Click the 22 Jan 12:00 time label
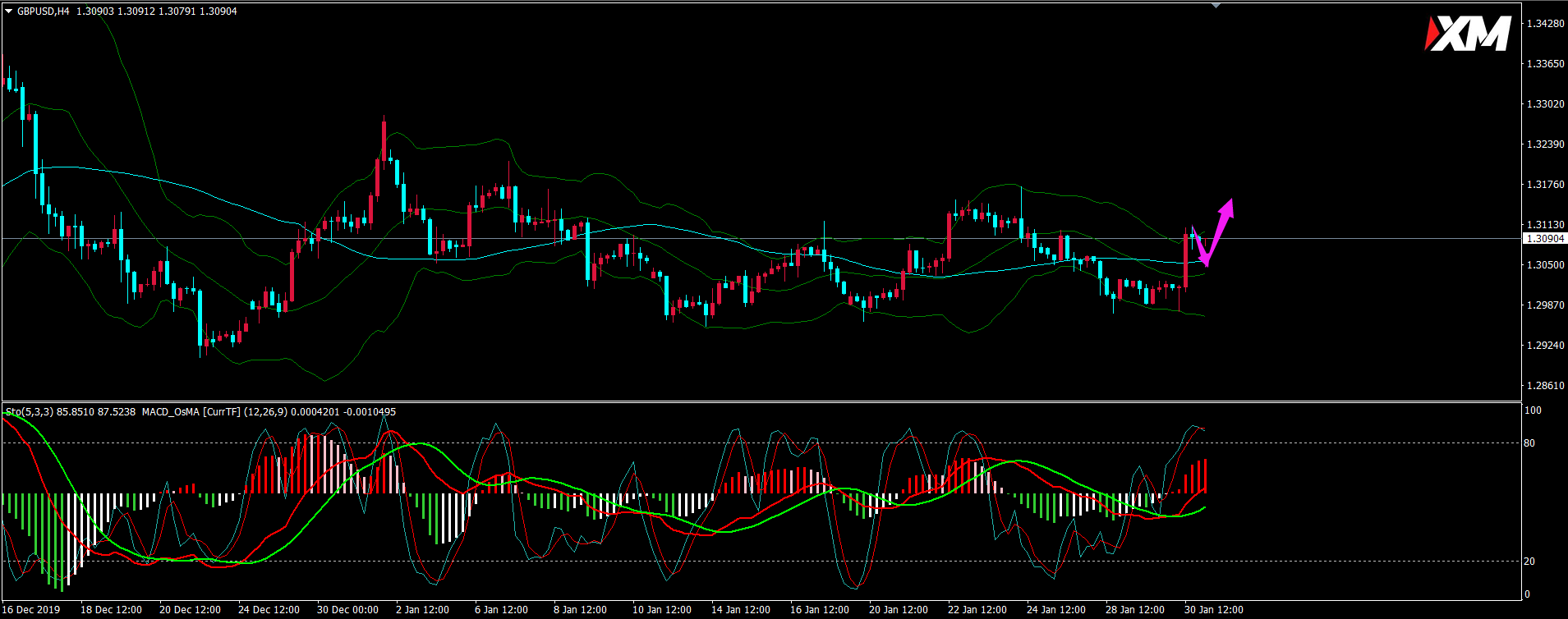Viewport: 1568px width, 619px height. pyautogui.click(x=977, y=610)
